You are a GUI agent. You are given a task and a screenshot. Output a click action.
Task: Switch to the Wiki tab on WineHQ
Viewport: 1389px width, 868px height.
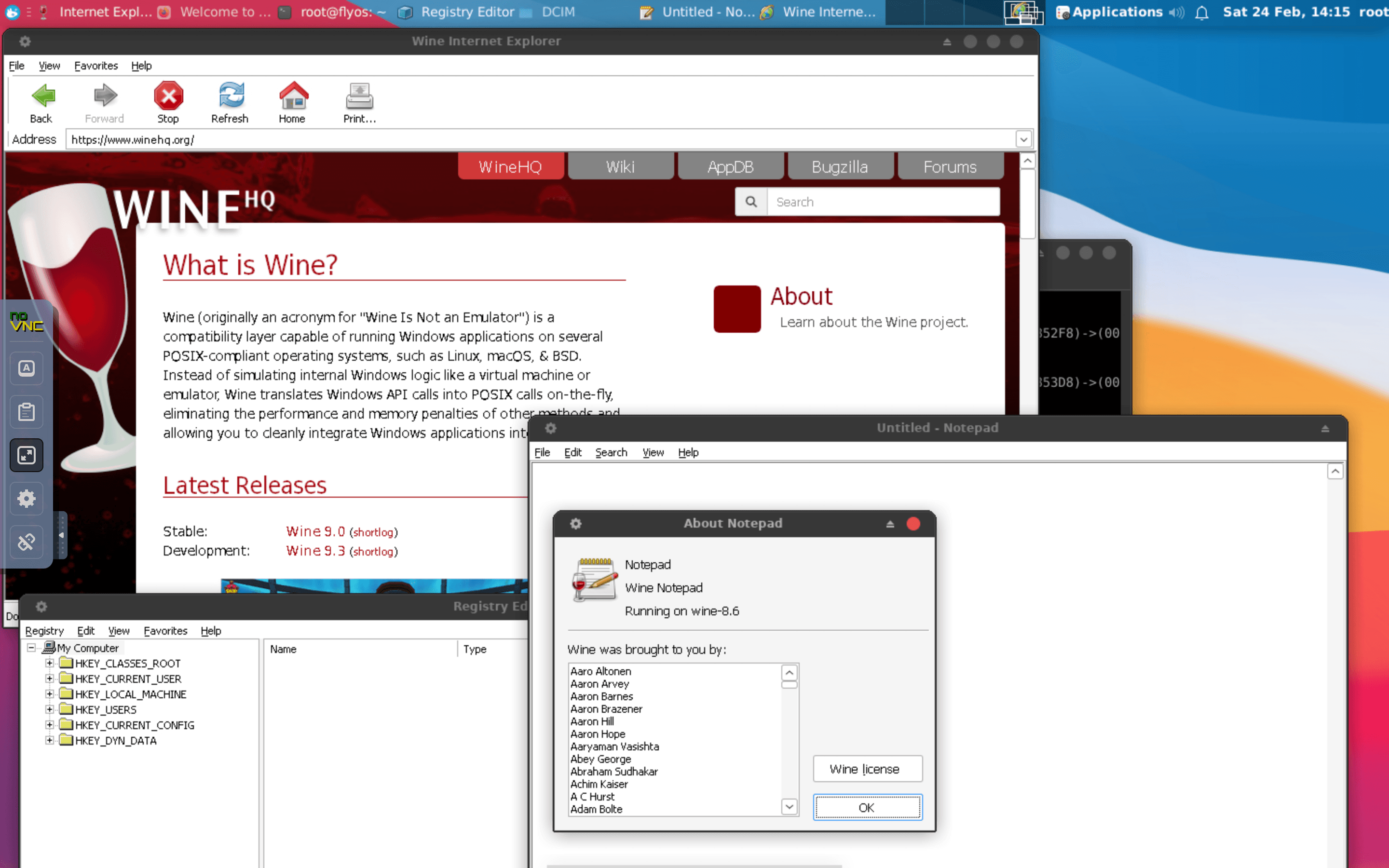click(x=620, y=166)
